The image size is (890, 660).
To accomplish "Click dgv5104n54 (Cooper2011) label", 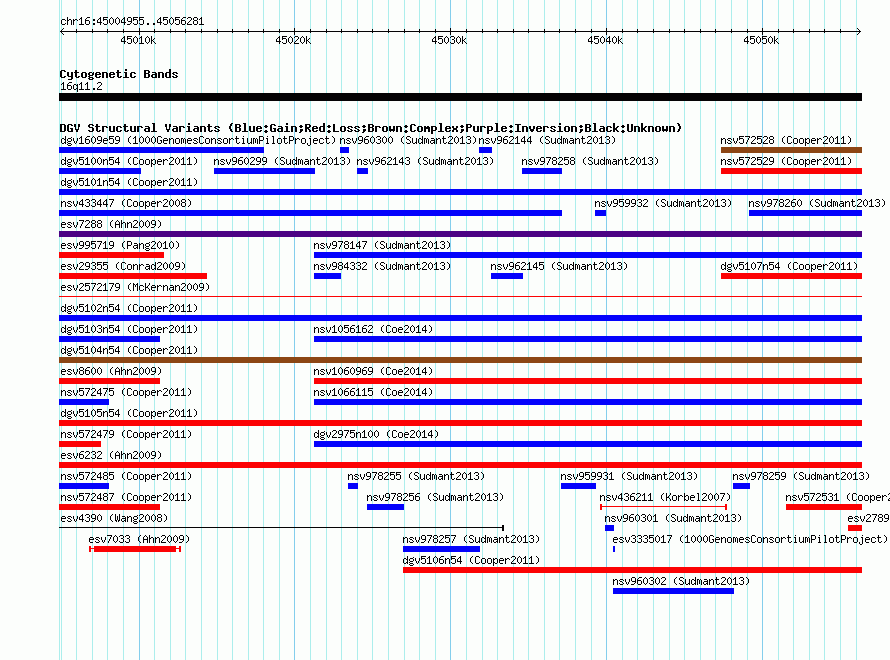I will tap(129, 350).
